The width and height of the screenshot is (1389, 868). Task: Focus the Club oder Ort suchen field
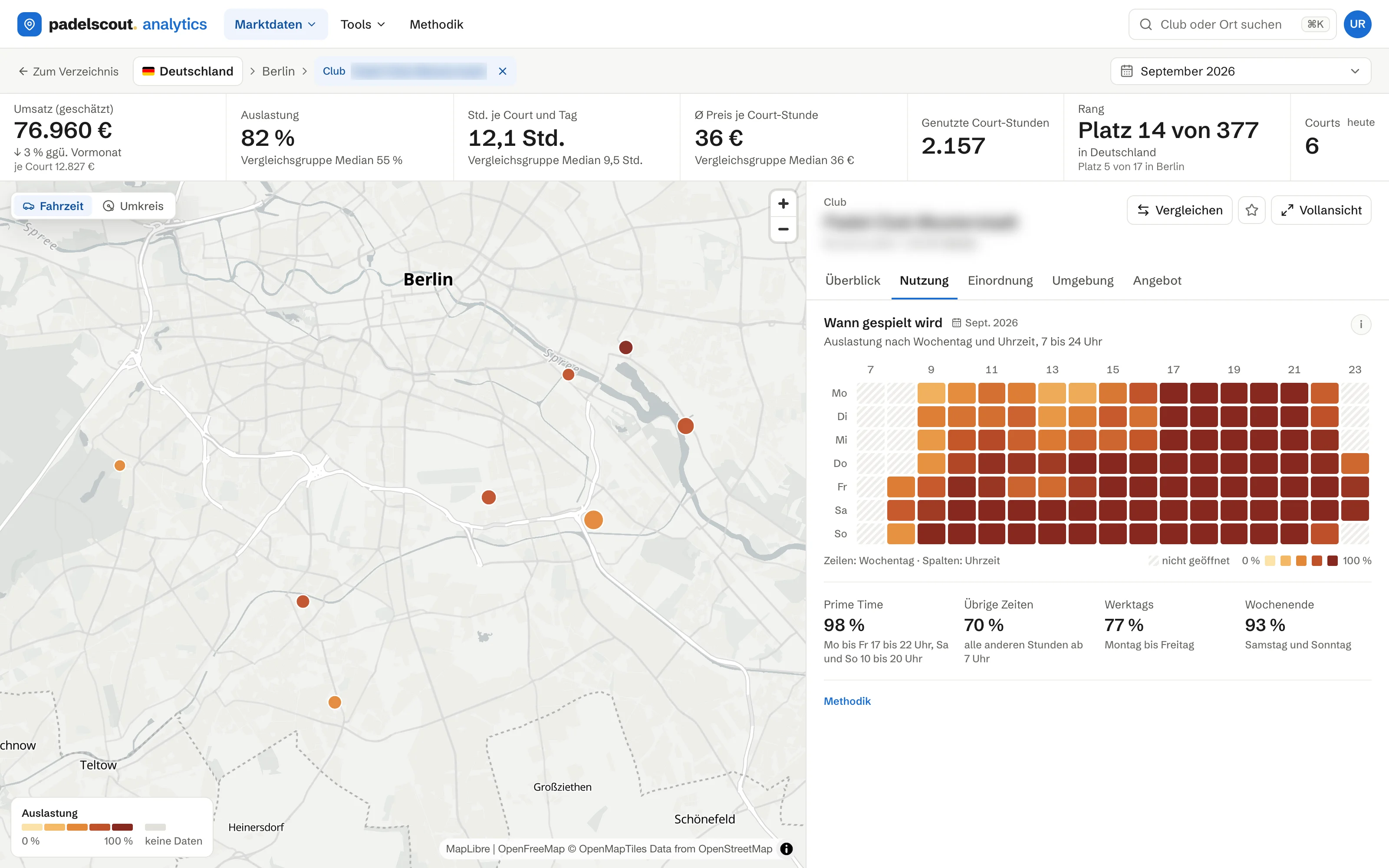click(x=1232, y=24)
